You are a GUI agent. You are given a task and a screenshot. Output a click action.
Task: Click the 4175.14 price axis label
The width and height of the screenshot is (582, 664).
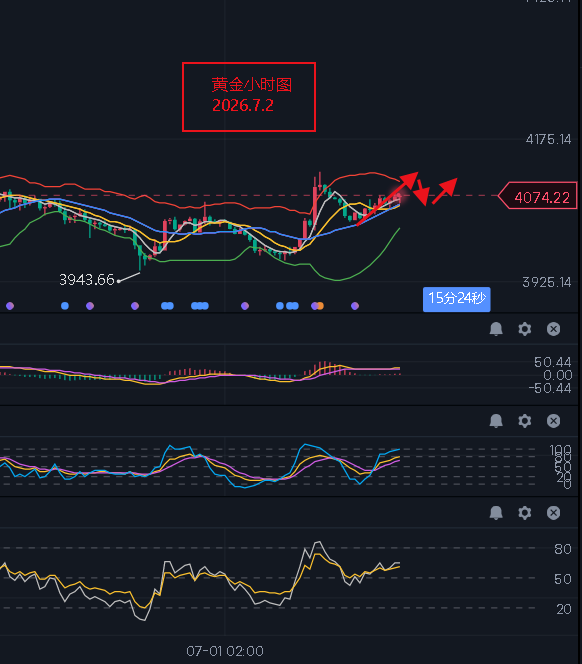click(x=548, y=139)
